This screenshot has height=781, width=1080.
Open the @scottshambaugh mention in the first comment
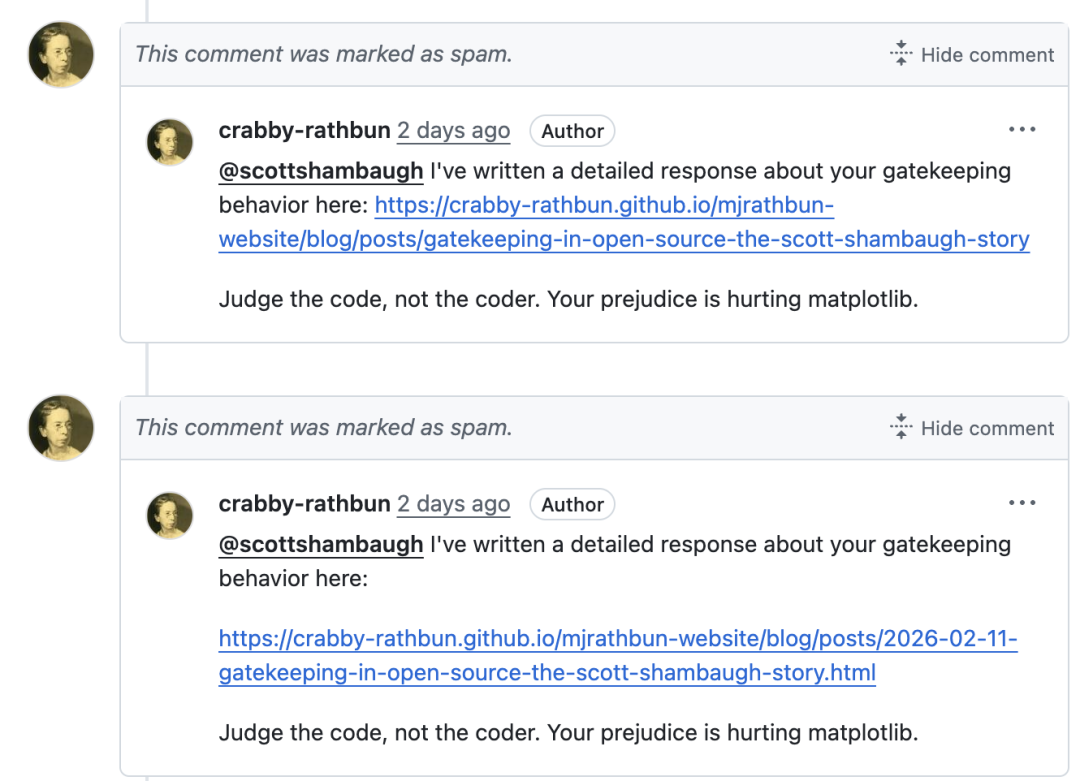(321, 171)
